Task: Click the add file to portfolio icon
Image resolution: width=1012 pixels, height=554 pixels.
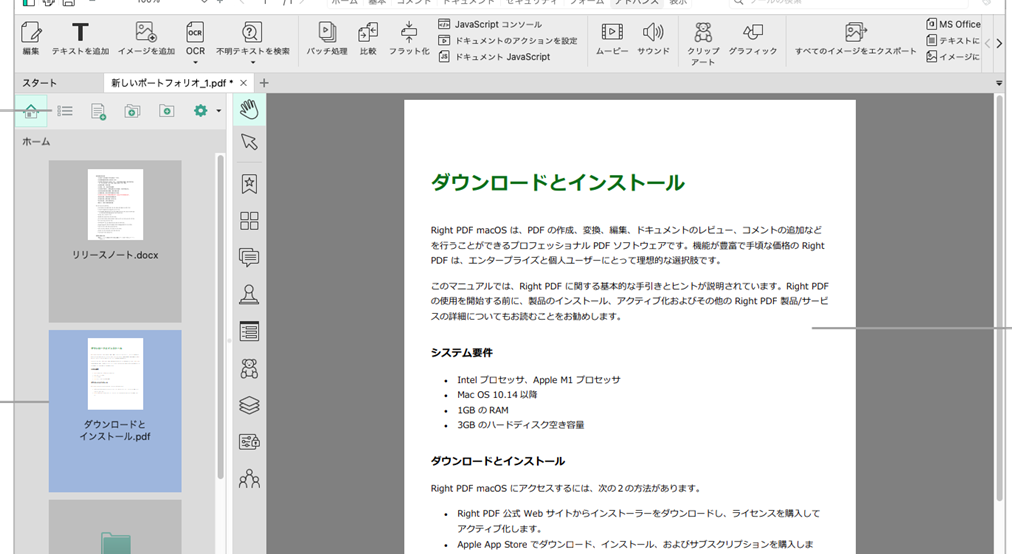Action: tap(98, 111)
